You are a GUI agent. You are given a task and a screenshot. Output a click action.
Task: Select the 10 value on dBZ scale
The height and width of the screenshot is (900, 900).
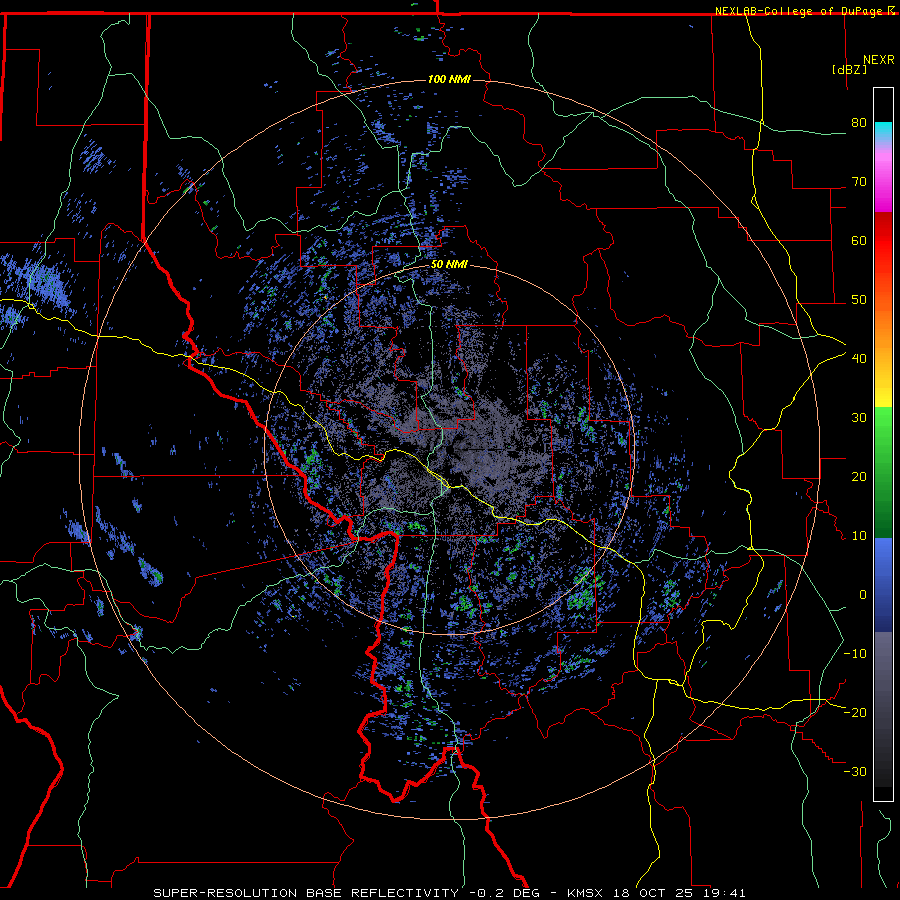click(859, 536)
